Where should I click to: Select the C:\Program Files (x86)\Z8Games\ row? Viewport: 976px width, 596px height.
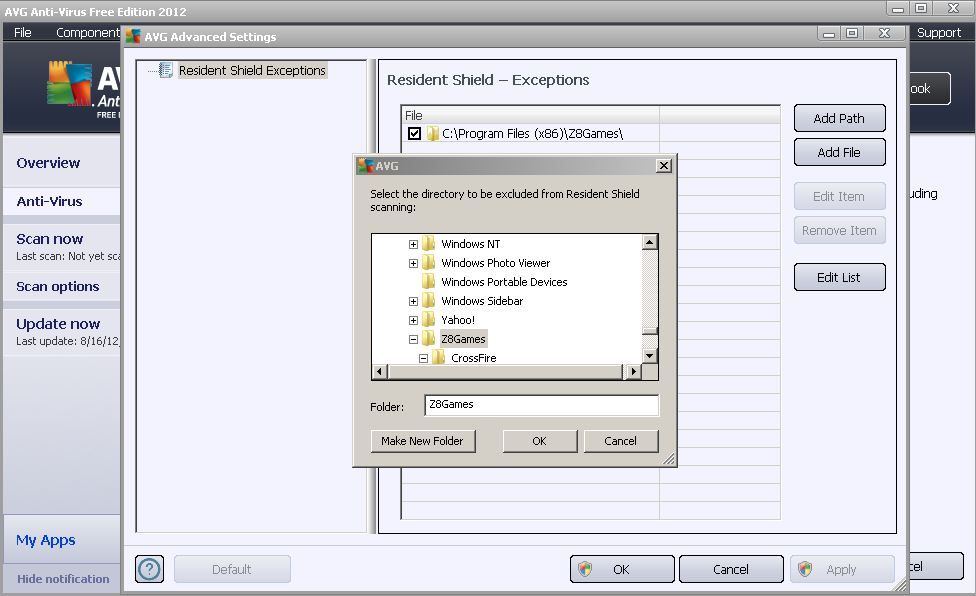pos(590,133)
